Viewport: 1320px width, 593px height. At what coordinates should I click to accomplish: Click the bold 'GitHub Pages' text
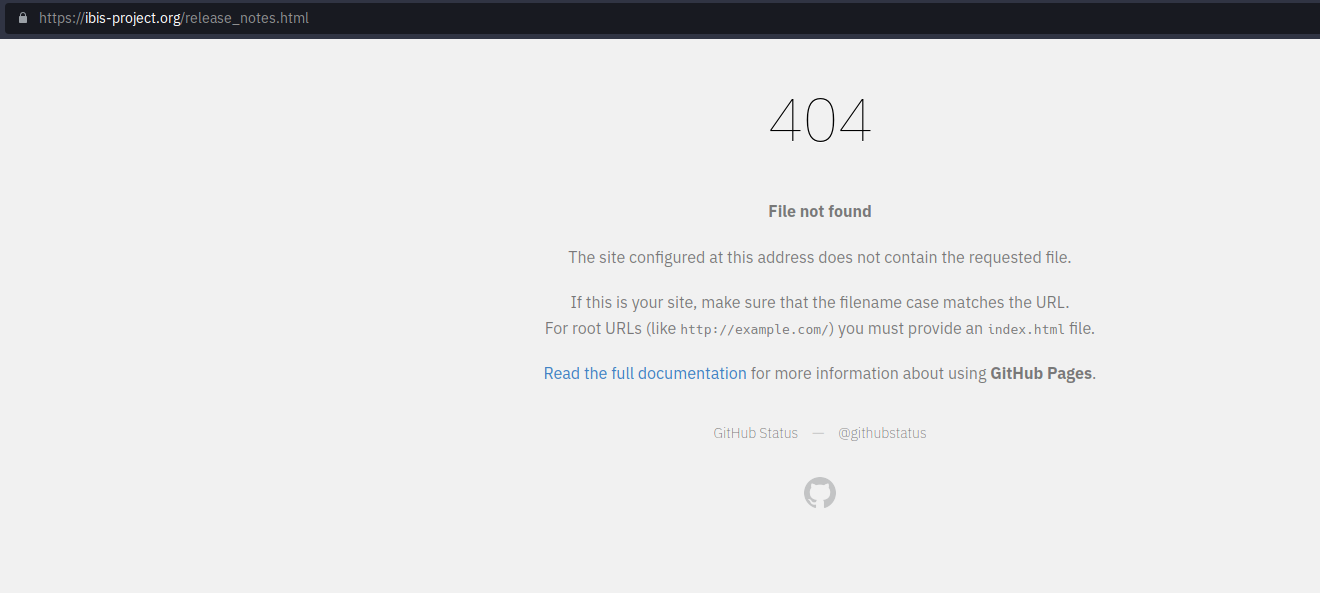[1041, 373]
